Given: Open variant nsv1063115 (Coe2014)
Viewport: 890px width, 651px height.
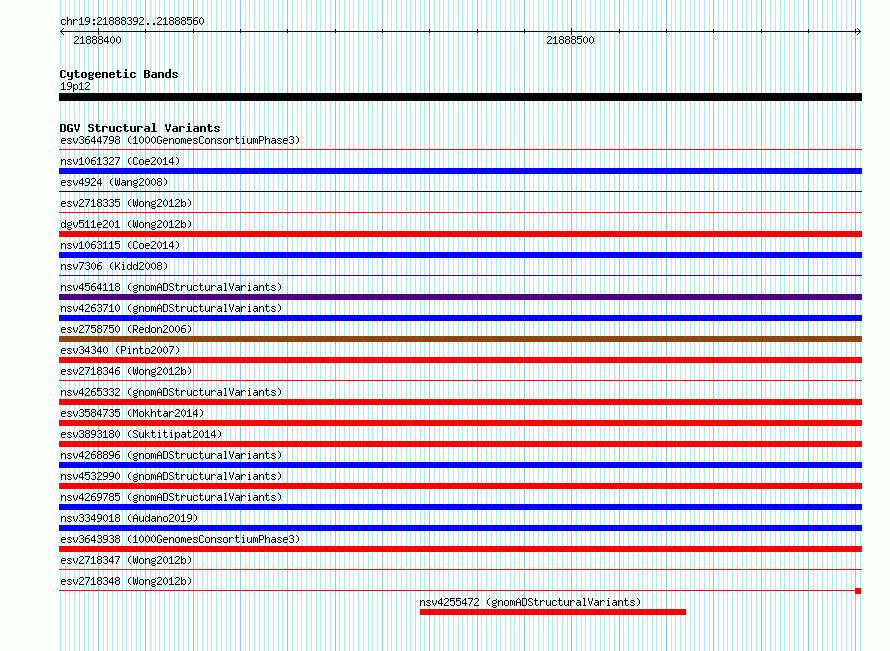Looking at the screenshot, I should coord(120,245).
